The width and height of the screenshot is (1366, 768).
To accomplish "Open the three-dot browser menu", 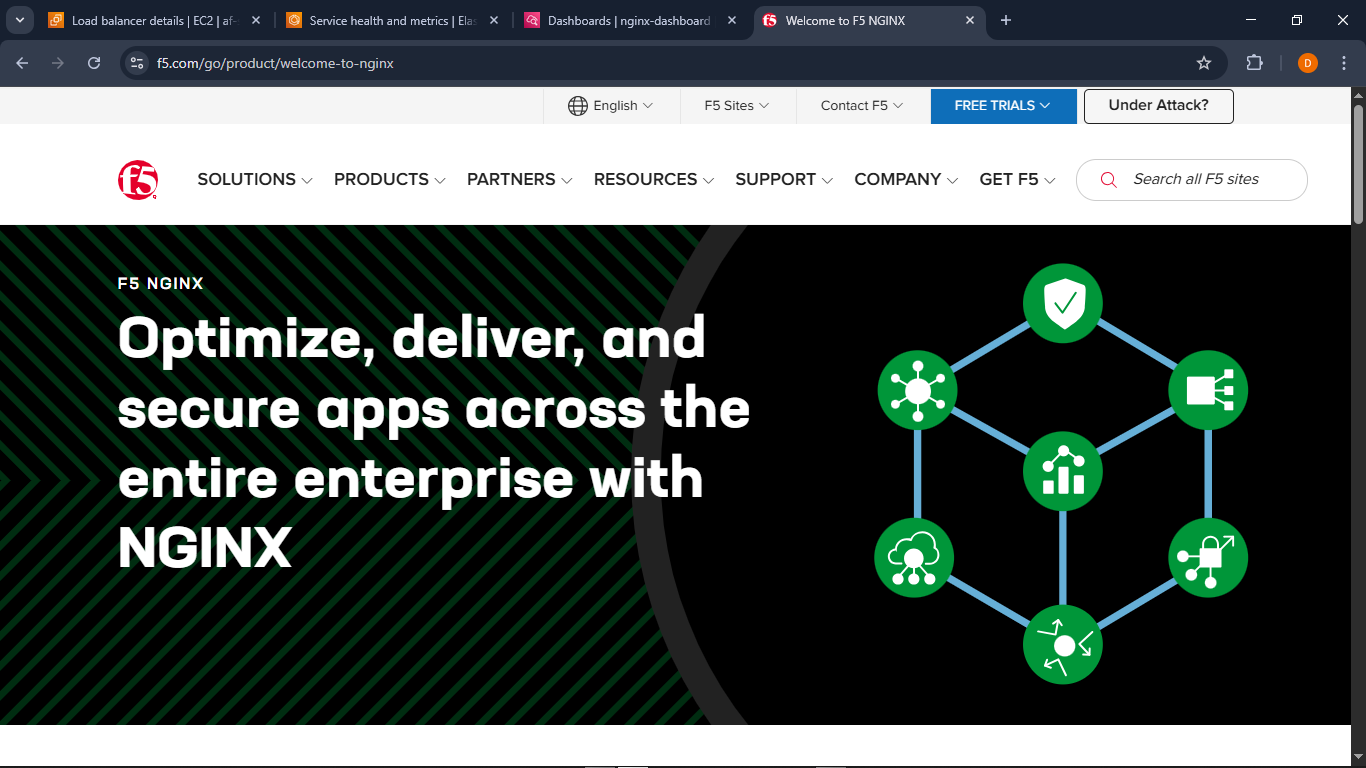I will coord(1345,62).
